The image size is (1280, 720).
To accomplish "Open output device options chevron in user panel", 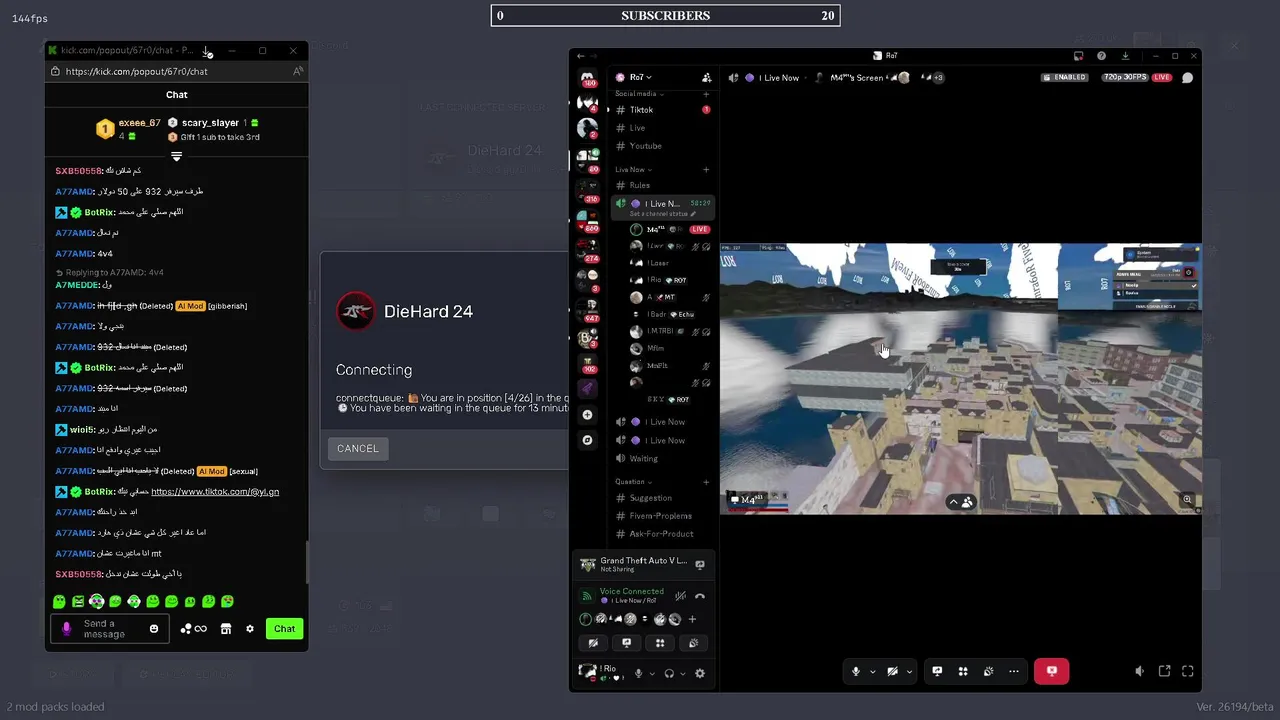I will pos(683,673).
